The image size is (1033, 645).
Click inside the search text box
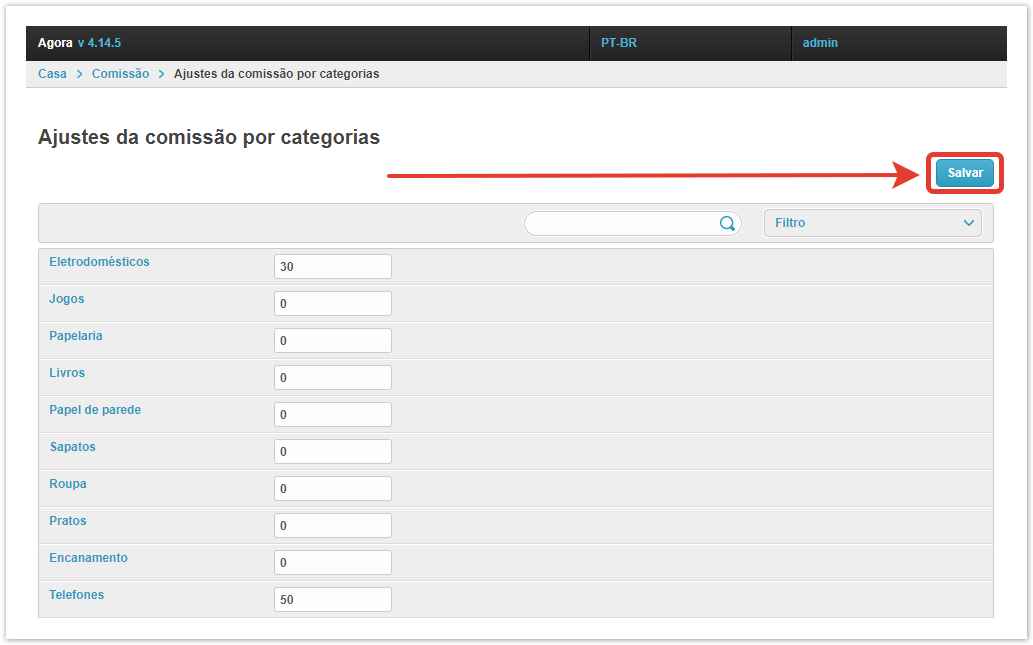click(x=622, y=223)
